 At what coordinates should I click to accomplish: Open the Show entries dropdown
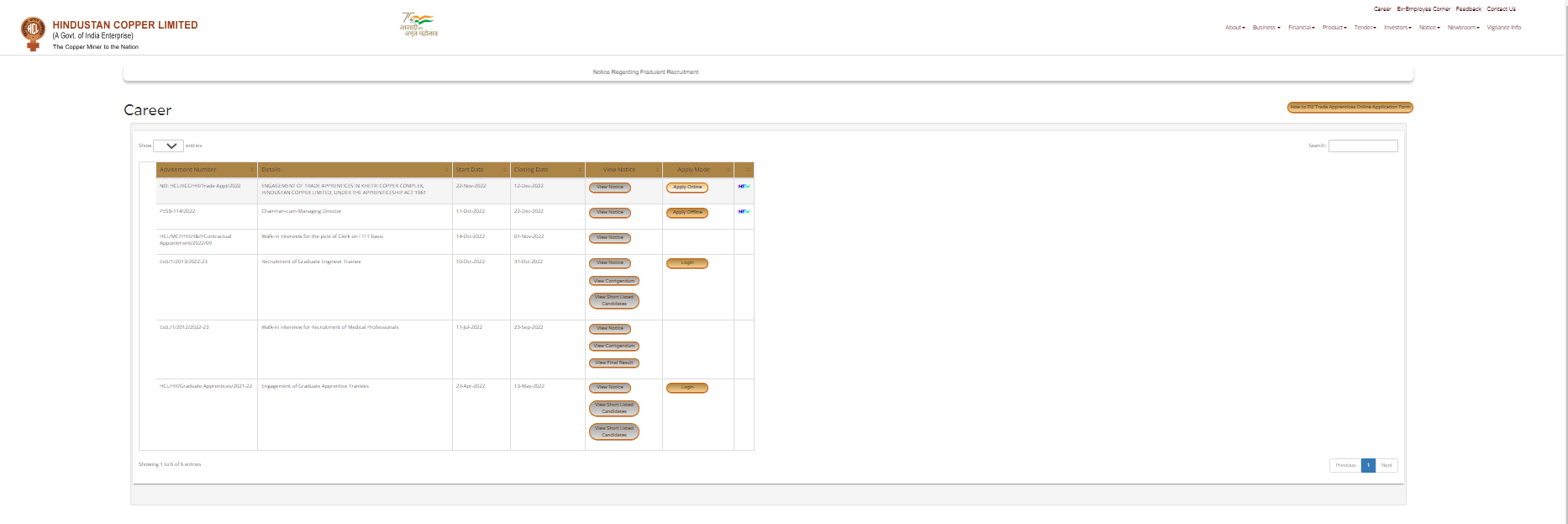pyautogui.click(x=168, y=146)
